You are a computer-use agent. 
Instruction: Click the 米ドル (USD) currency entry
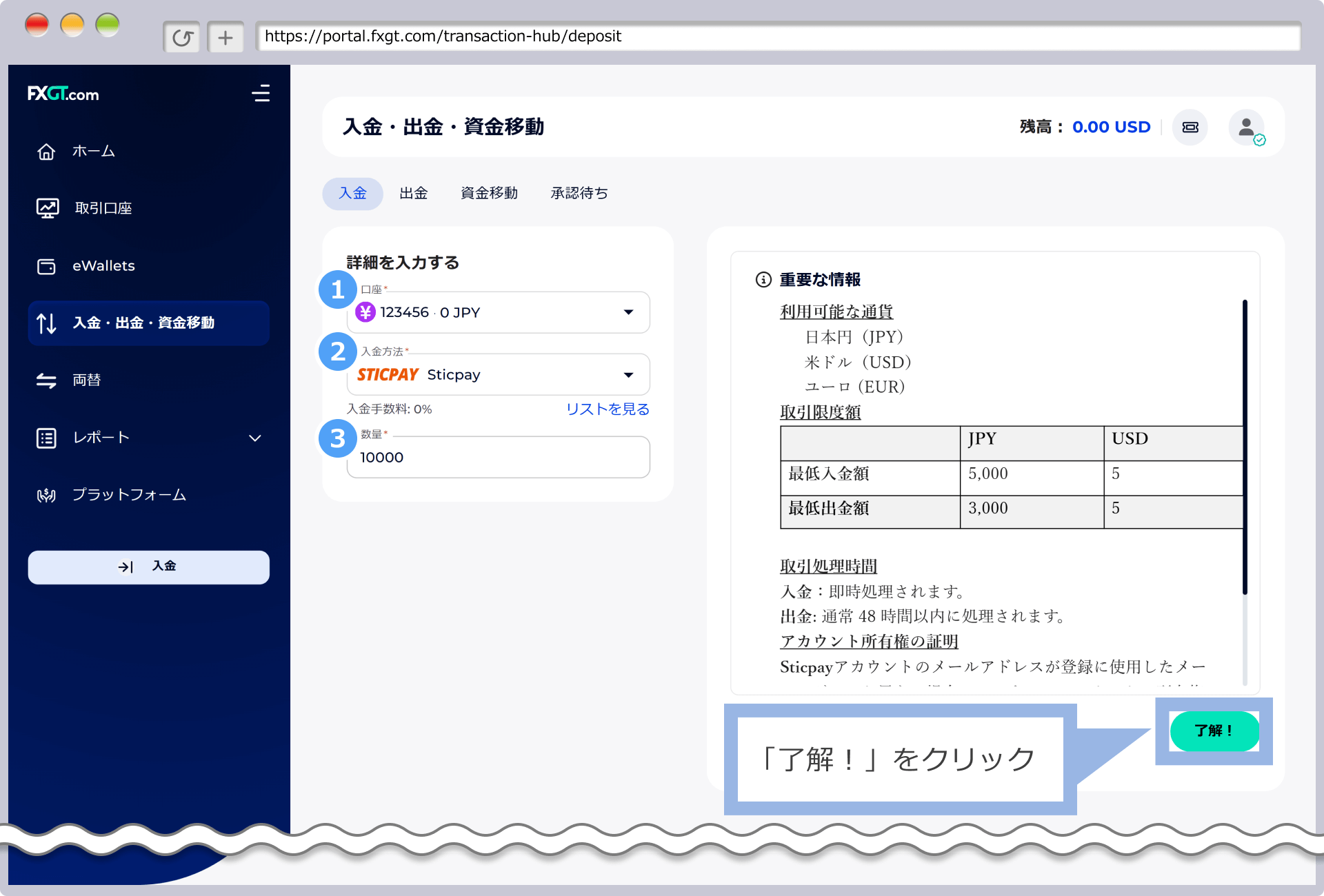[x=858, y=362]
